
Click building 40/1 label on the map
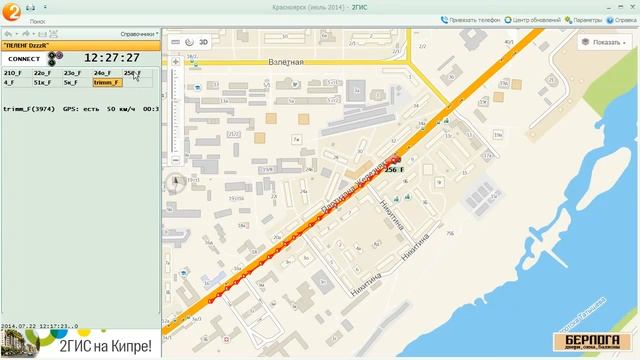tap(509, 42)
